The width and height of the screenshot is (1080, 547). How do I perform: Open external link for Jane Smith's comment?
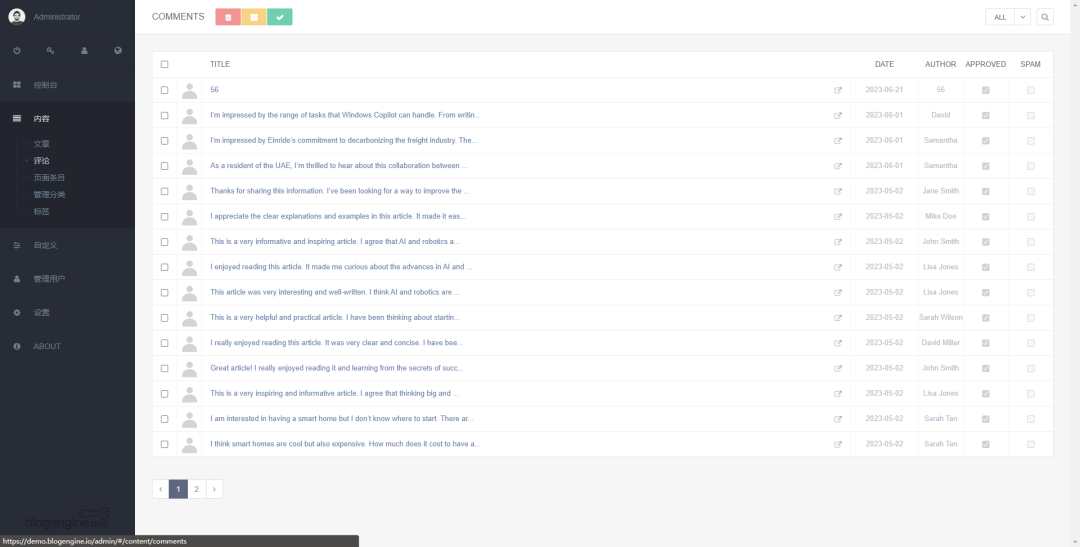838,192
